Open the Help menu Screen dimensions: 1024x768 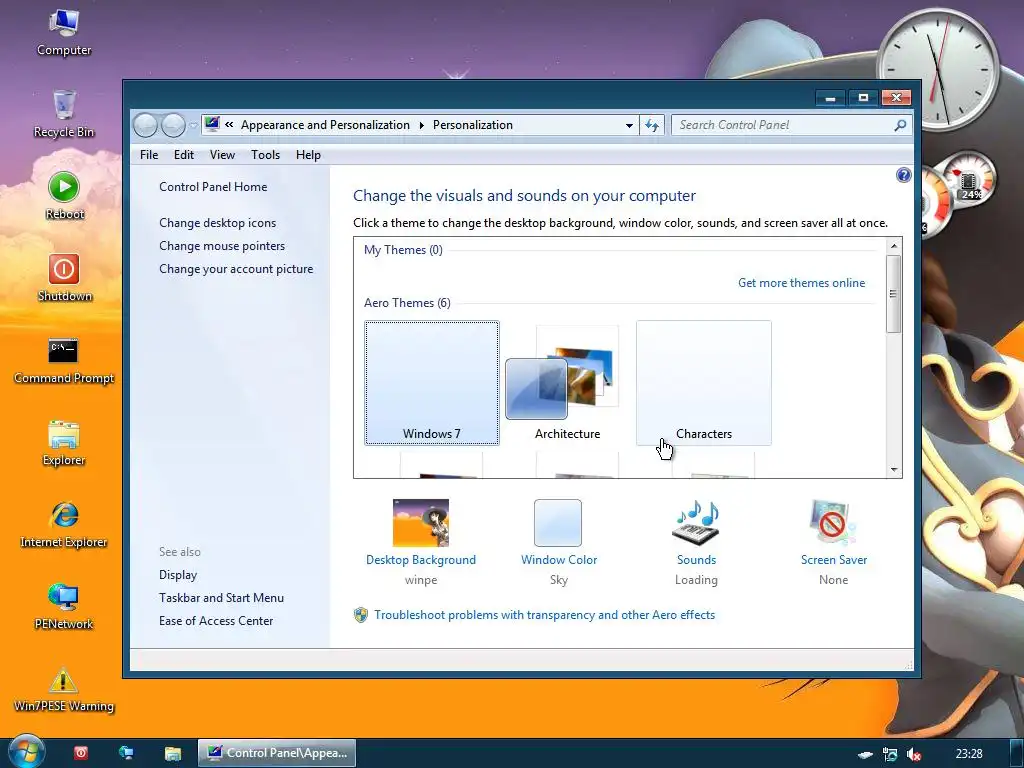(x=308, y=155)
